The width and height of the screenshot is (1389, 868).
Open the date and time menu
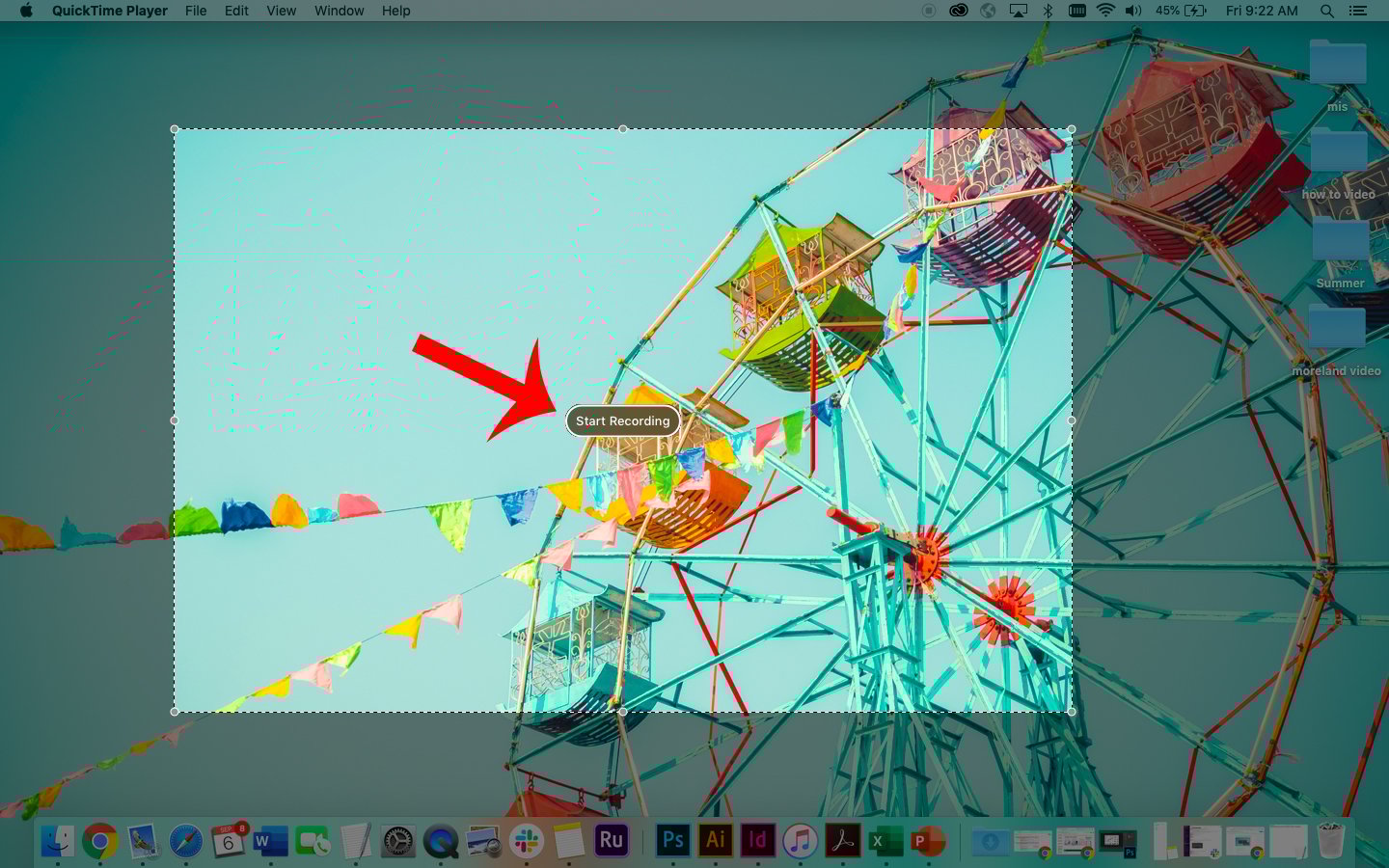pos(1262,11)
